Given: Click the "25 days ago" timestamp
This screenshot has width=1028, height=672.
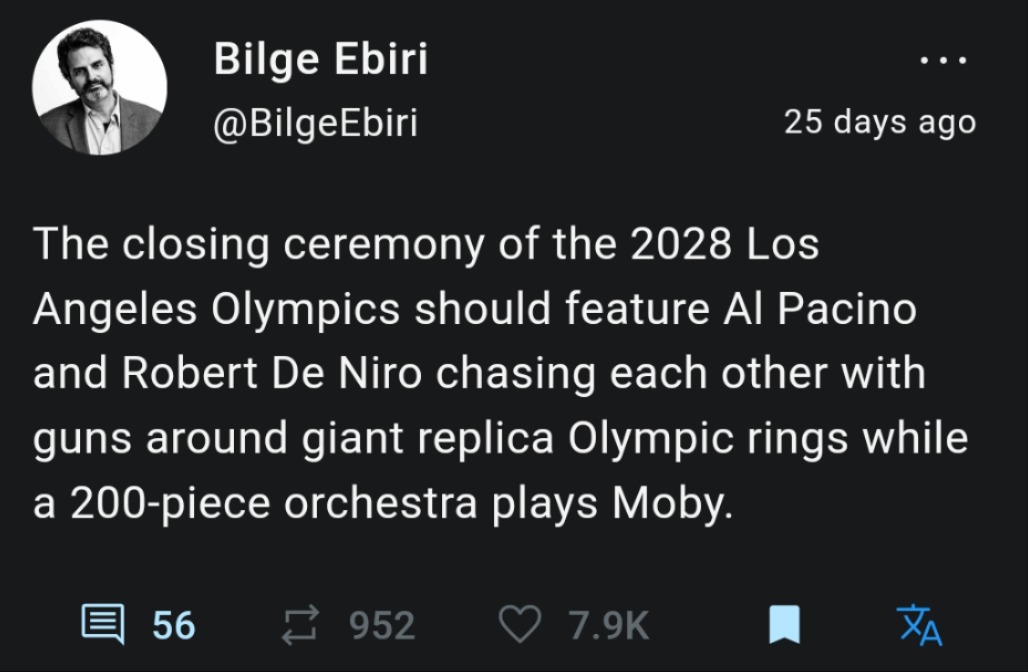Looking at the screenshot, I should (879, 122).
